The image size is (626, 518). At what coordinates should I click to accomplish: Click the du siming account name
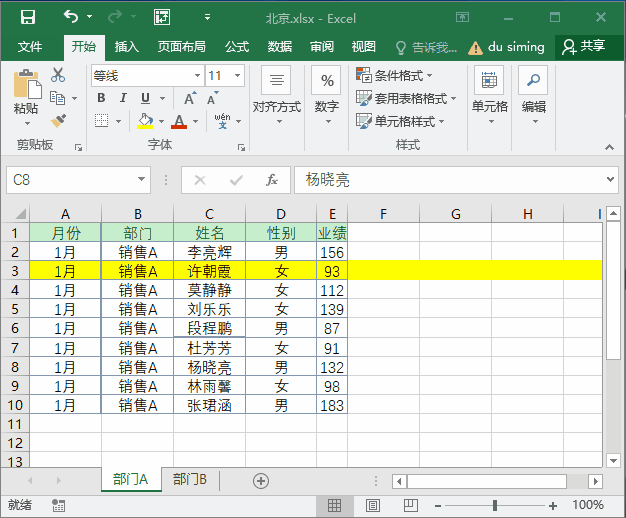pos(516,47)
